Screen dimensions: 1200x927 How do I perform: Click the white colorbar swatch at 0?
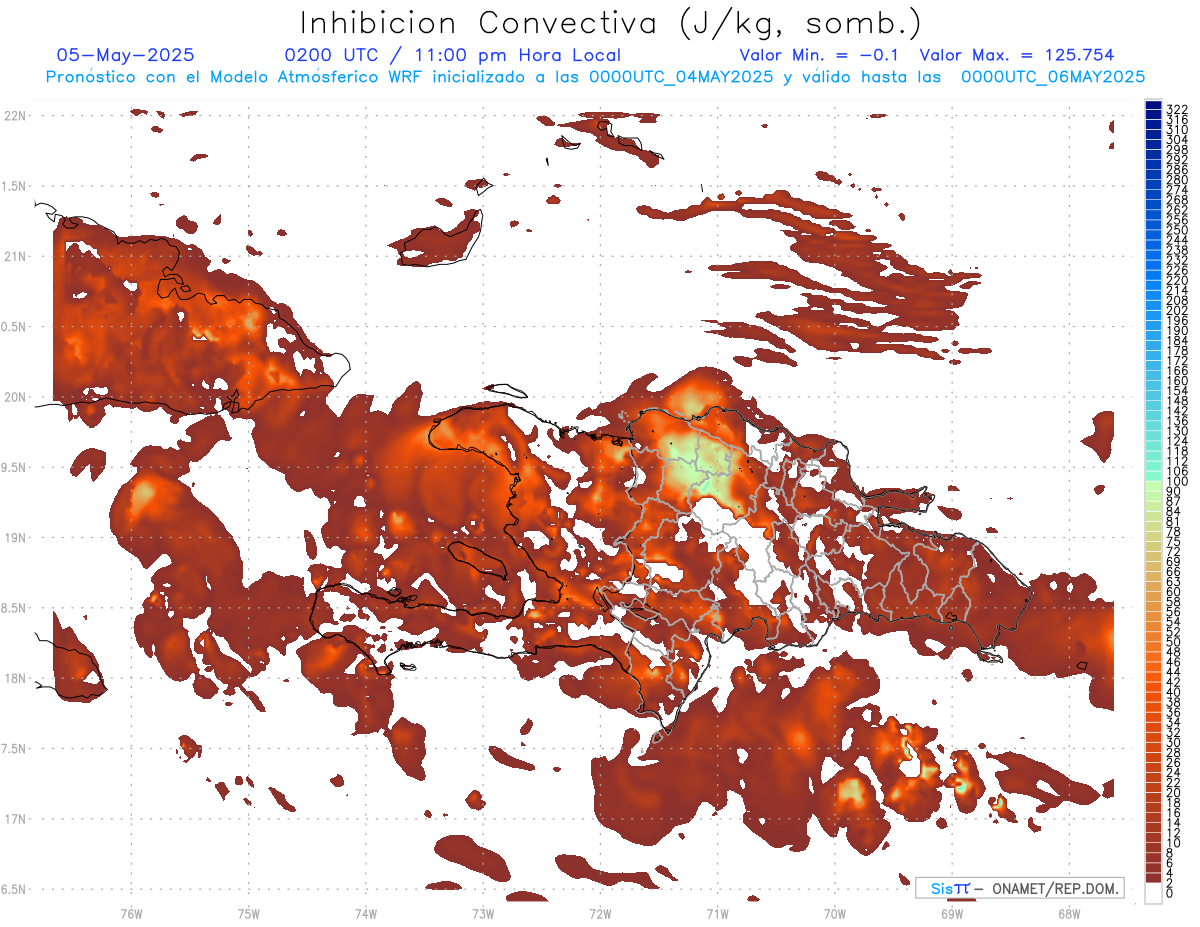click(1153, 893)
